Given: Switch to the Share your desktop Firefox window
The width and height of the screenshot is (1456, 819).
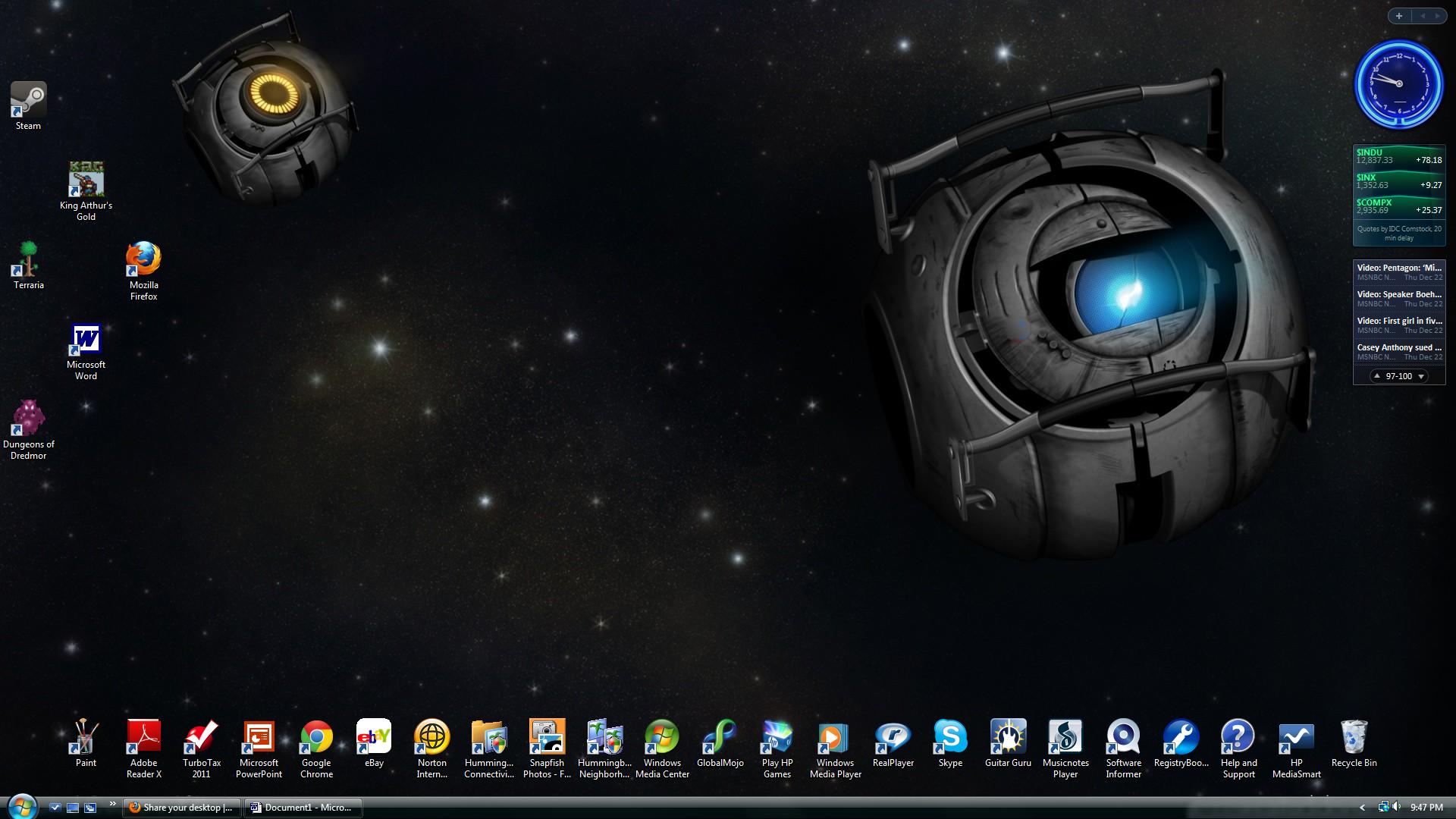Looking at the screenshot, I should tap(182, 808).
